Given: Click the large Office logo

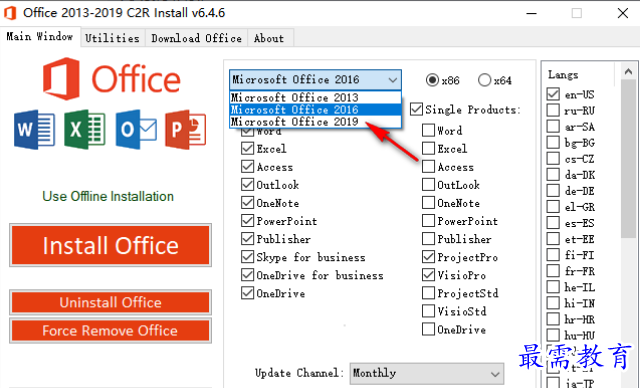Looking at the screenshot, I should point(111,79).
